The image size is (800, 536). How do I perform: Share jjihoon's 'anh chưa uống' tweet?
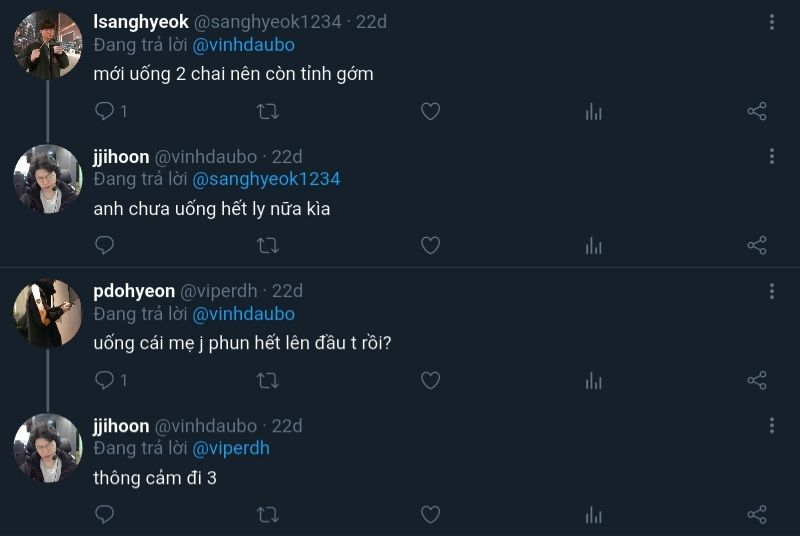757,245
